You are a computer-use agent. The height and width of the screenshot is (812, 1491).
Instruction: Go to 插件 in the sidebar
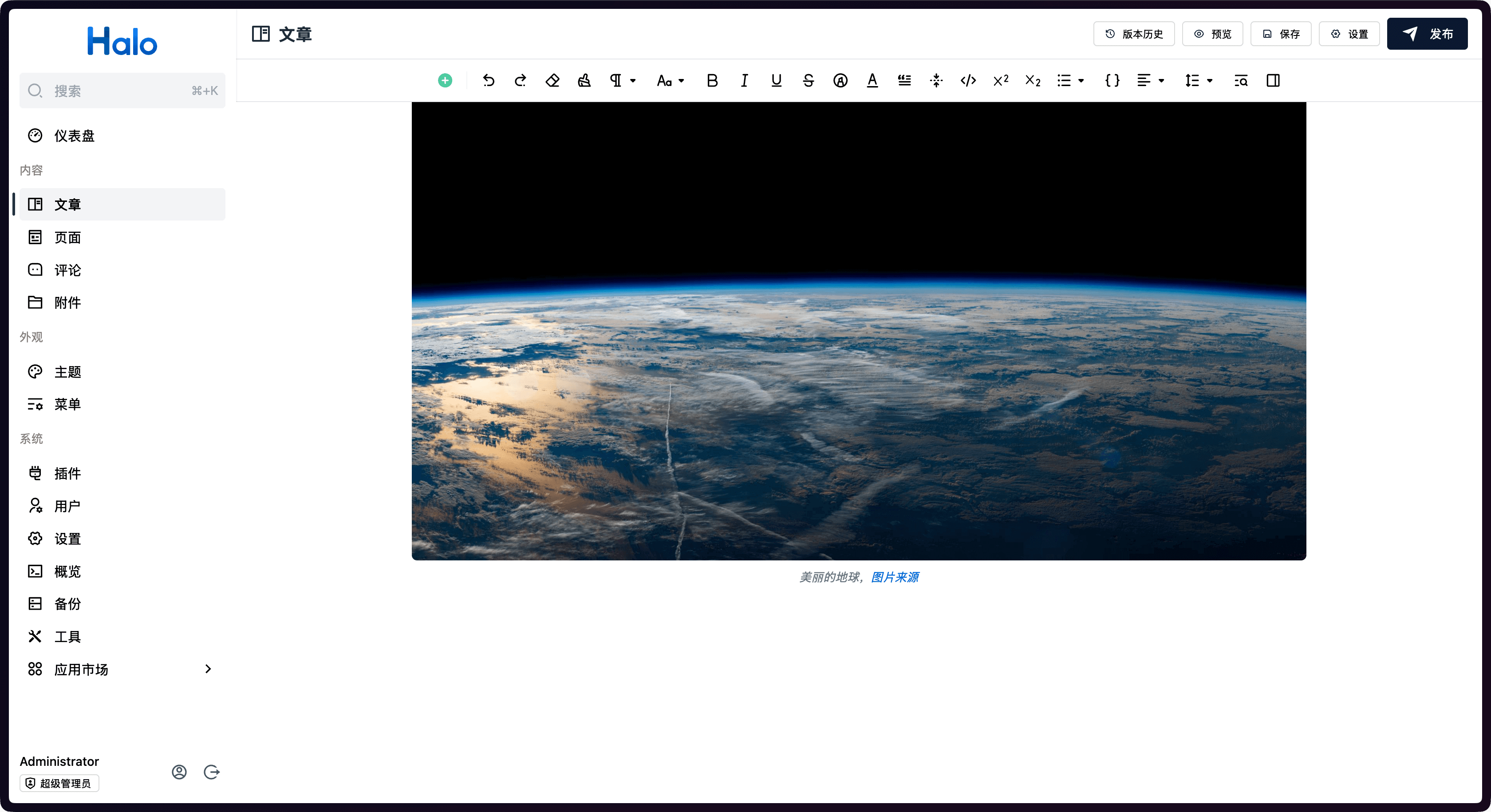(x=67, y=473)
